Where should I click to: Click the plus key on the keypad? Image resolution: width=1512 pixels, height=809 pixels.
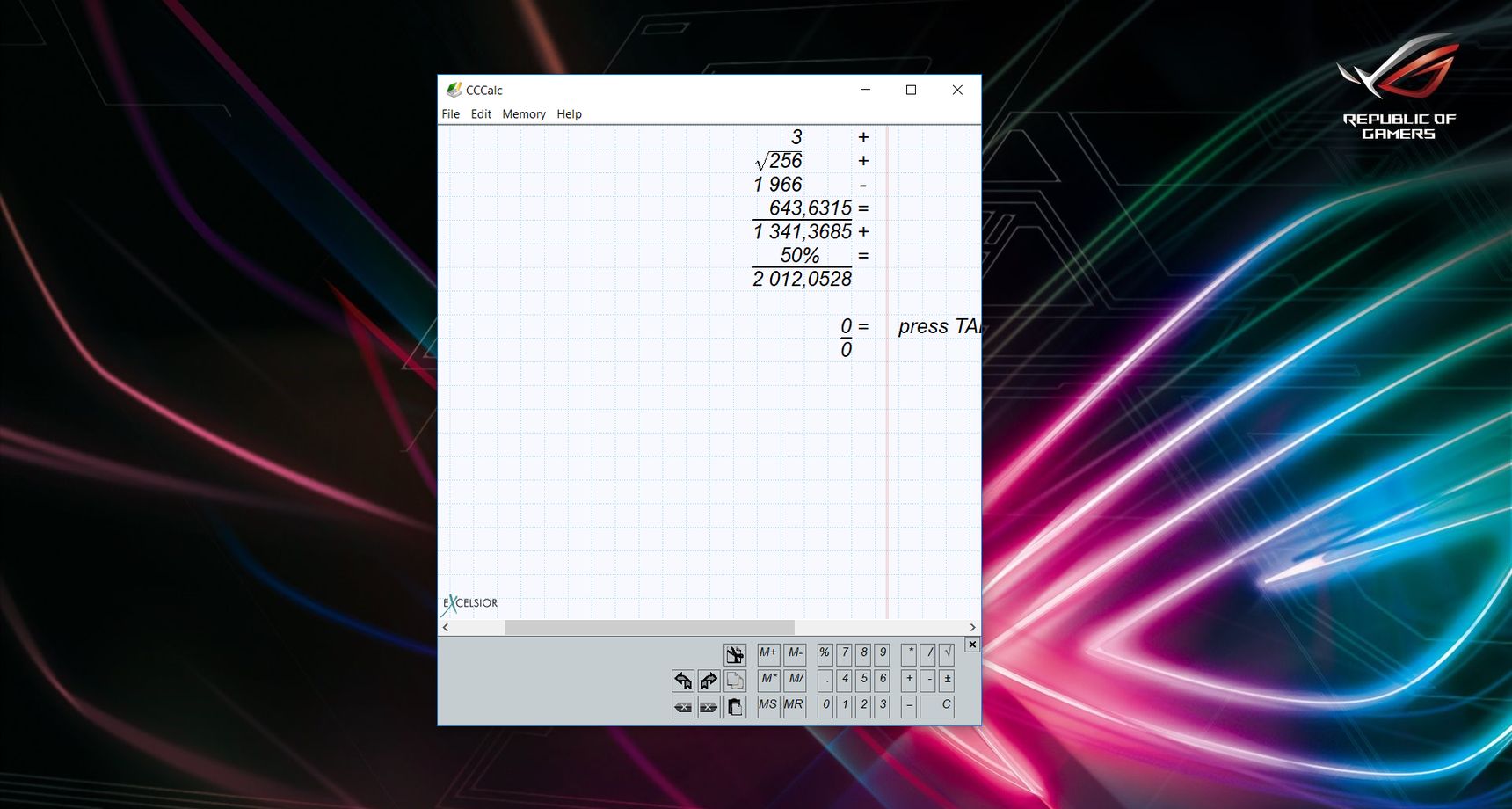(x=909, y=681)
